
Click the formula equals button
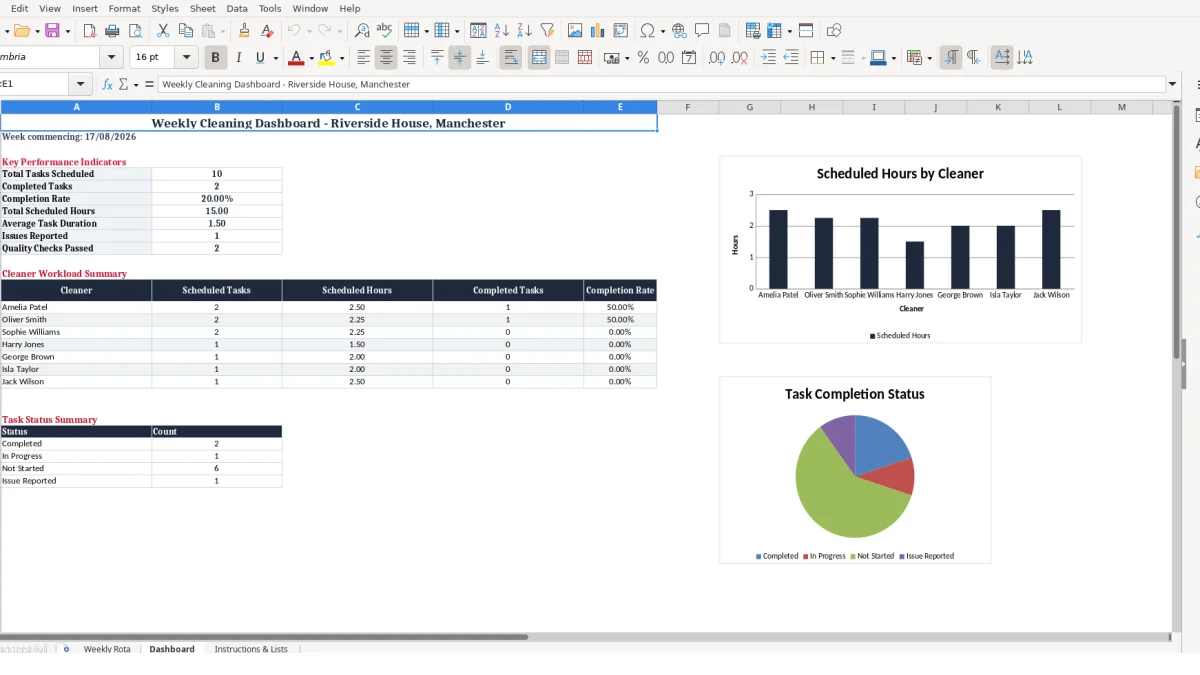[x=149, y=84]
